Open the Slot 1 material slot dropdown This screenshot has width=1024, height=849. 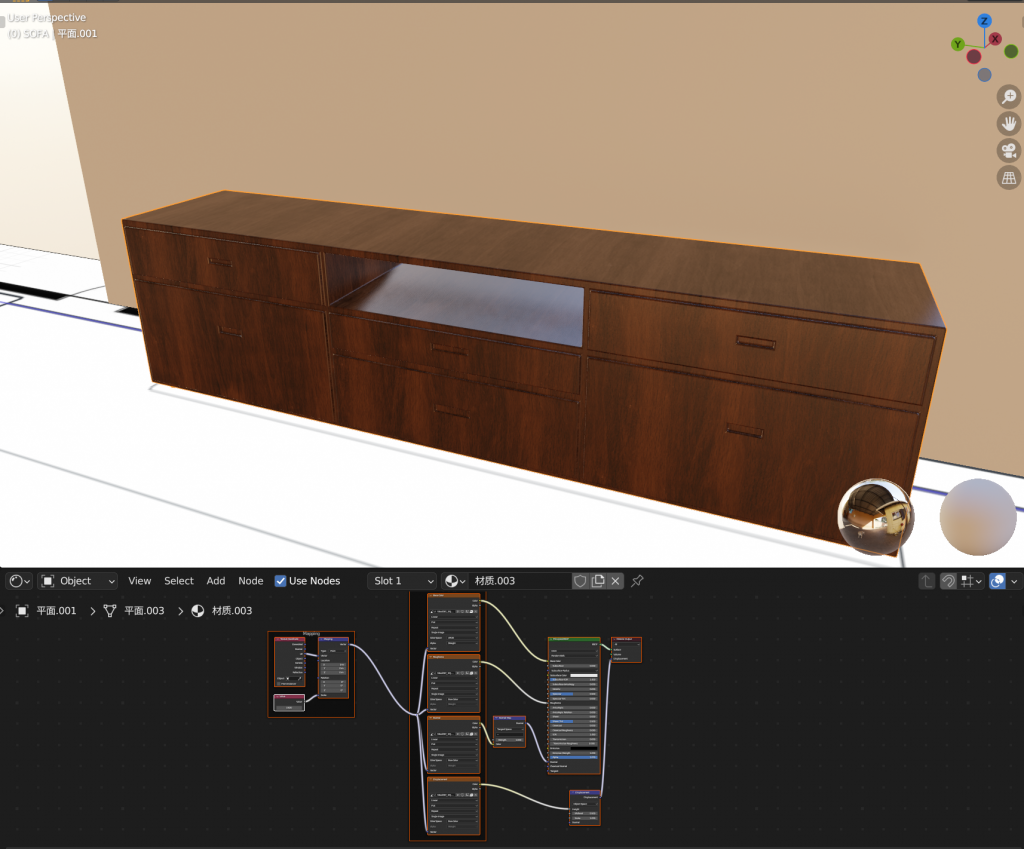coord(402,581)
